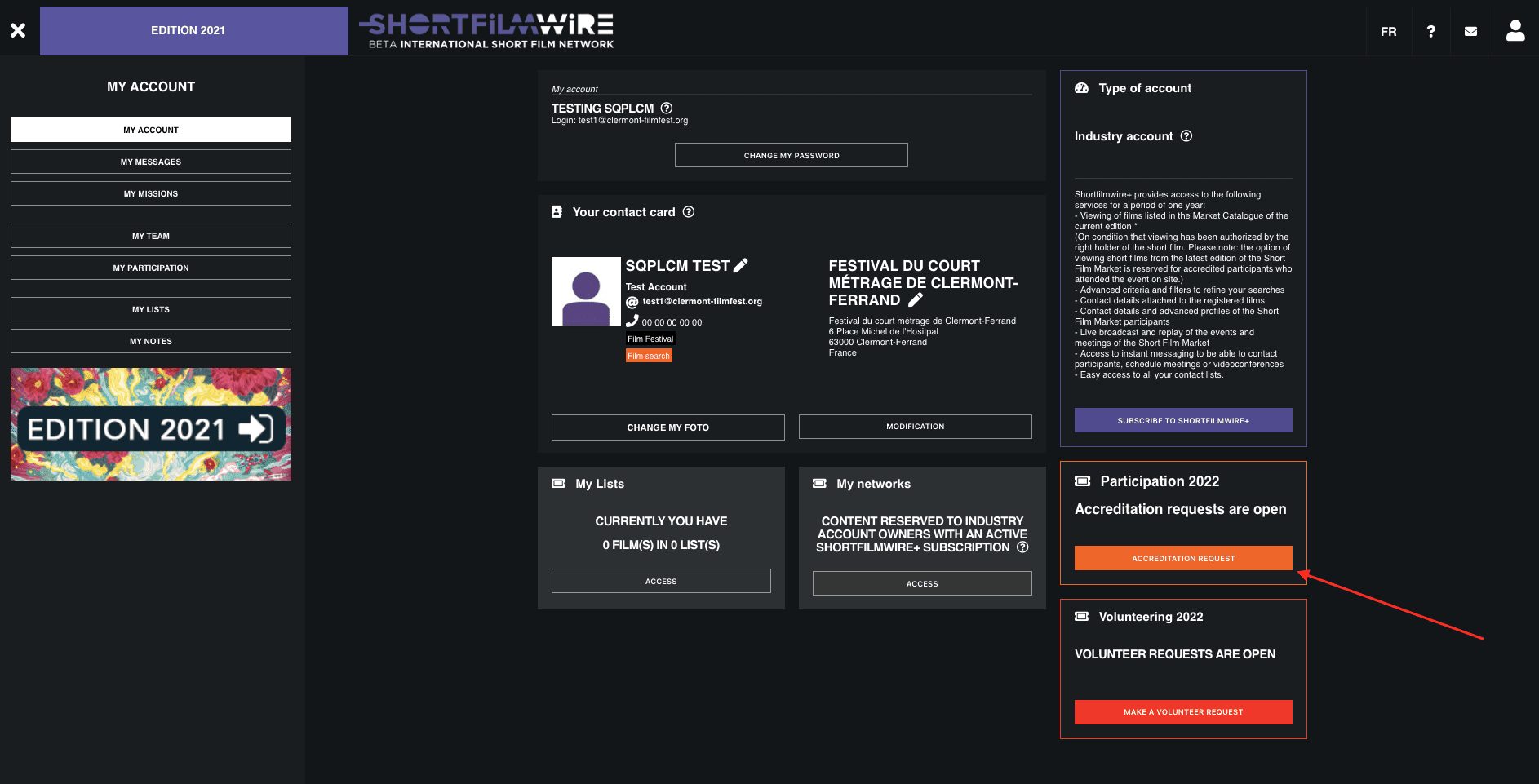
Task: Click Subscribe to Shortfilmwire+ button
Action: click(1183, 420)
